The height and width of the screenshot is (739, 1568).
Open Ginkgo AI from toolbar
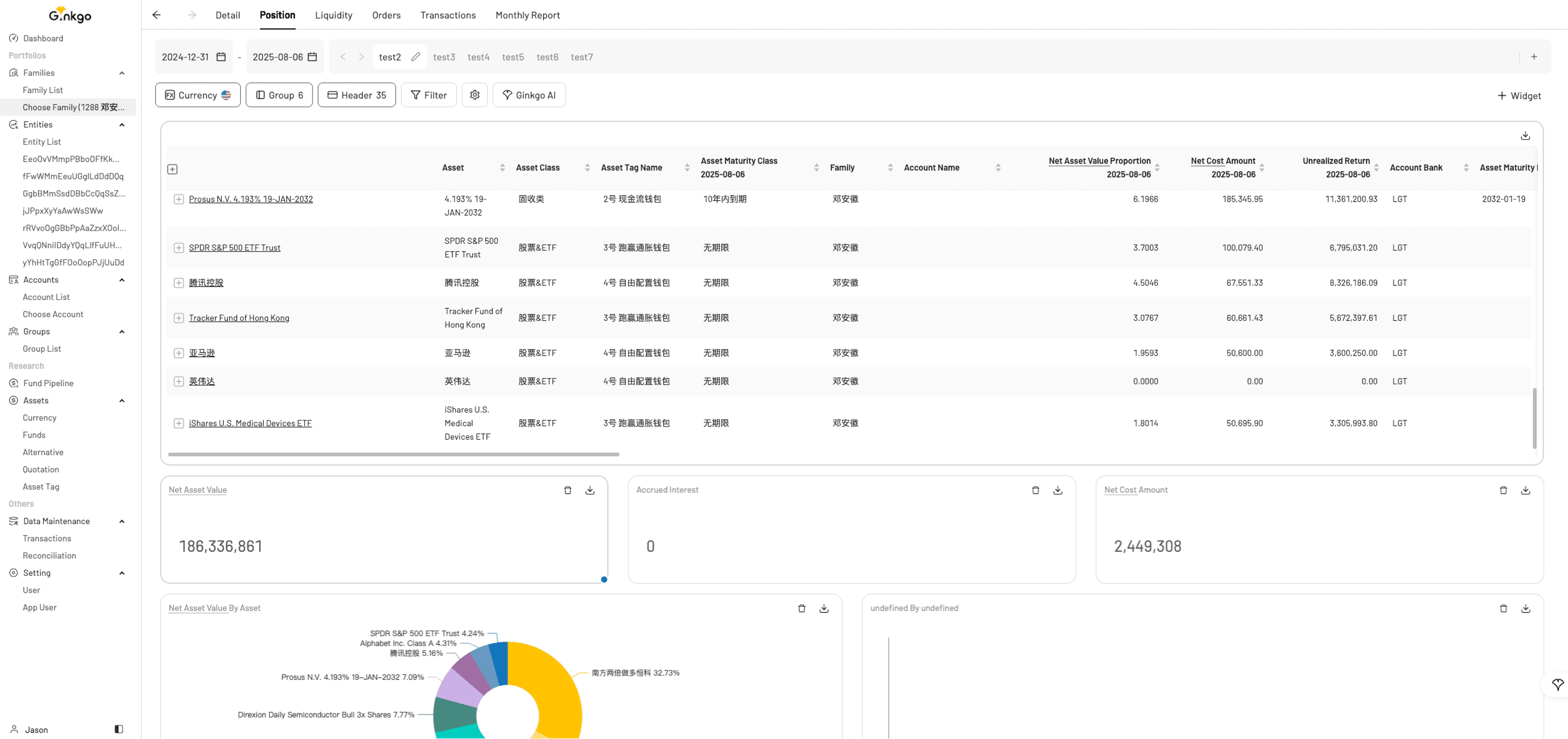click(x=529, y=95)
